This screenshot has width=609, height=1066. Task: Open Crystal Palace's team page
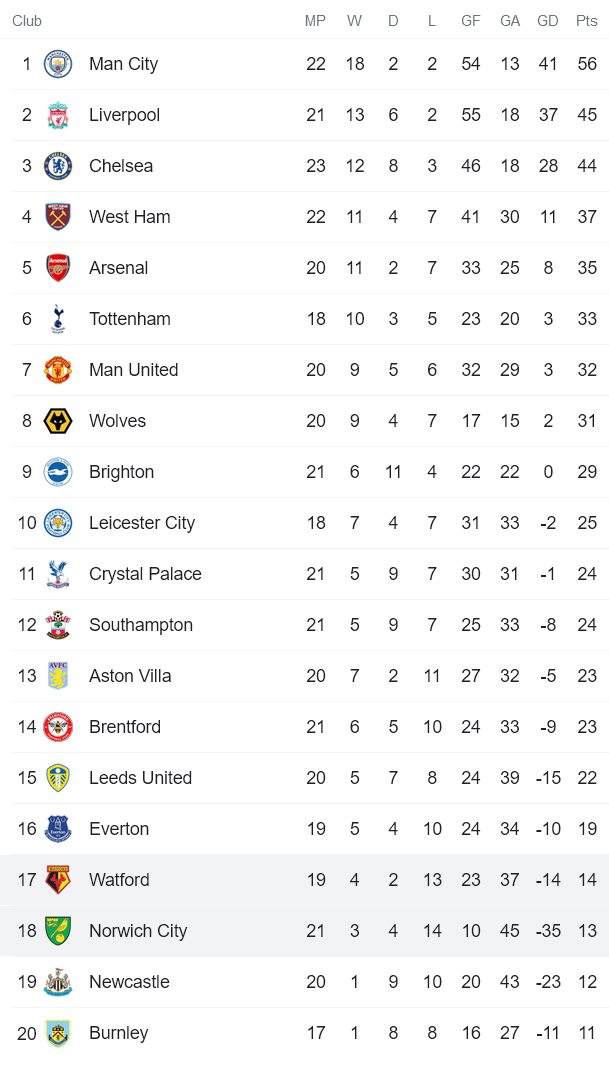point(146,573)
